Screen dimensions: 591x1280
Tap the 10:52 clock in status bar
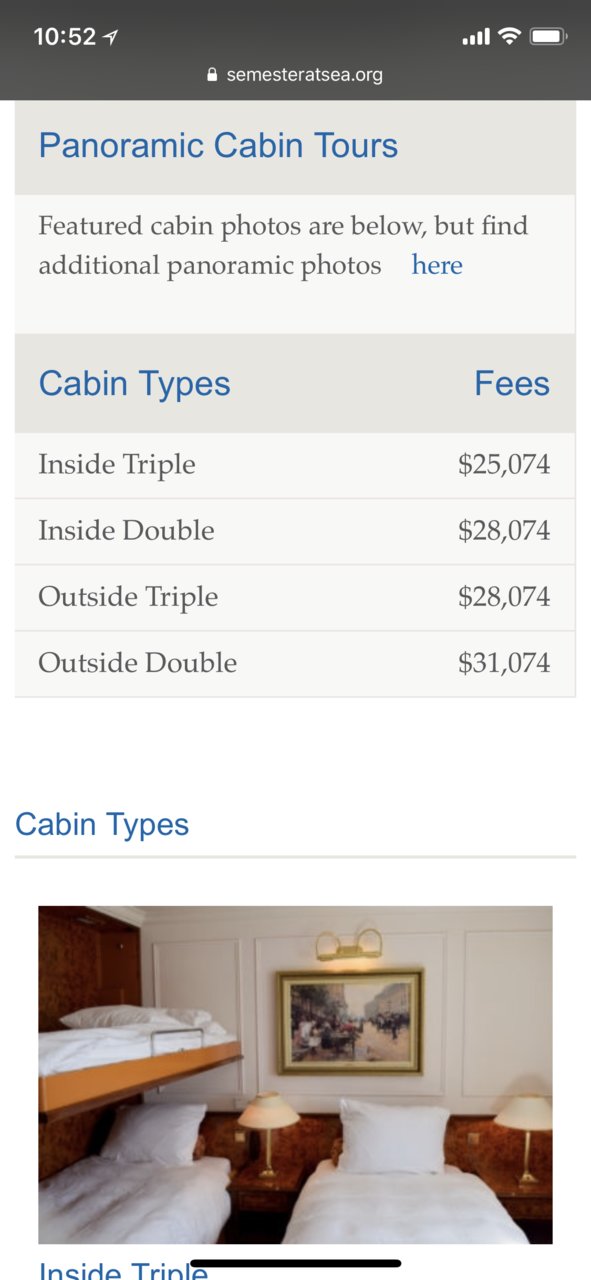(65, 37)
